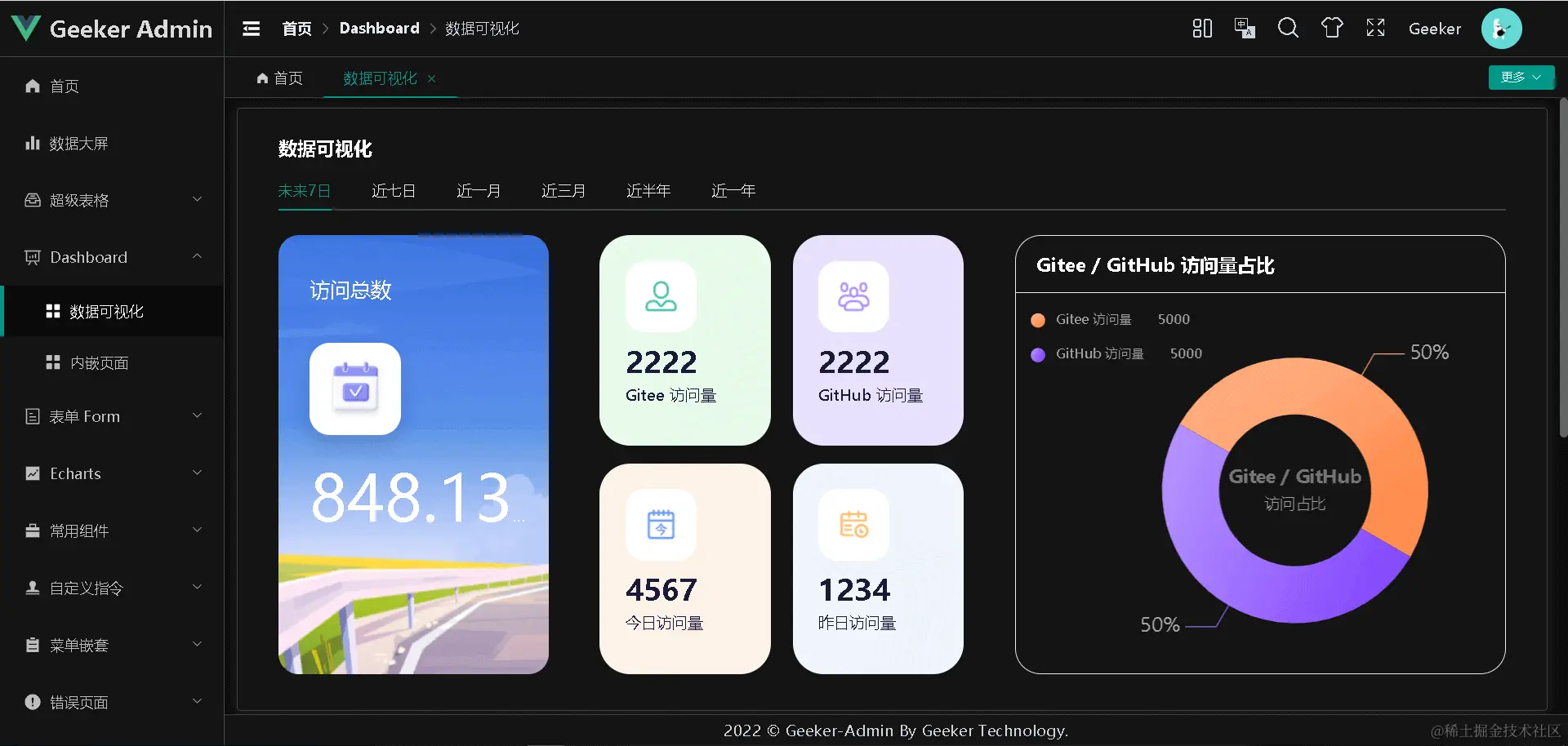Click the 菜单嵌套 clipboard icon
Viewport: 1568px width, 746px height.
[33, 645]
